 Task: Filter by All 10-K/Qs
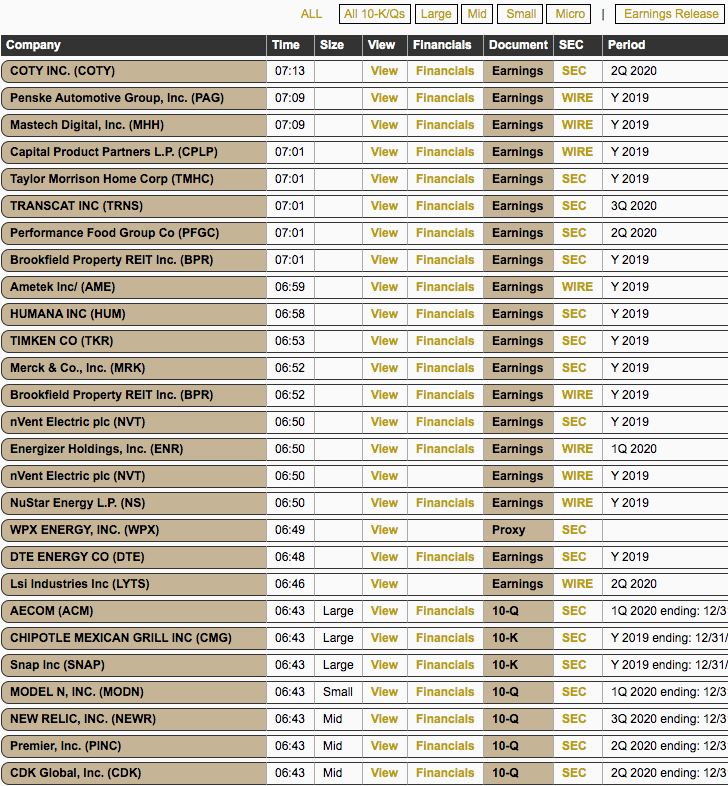[375, 14]
